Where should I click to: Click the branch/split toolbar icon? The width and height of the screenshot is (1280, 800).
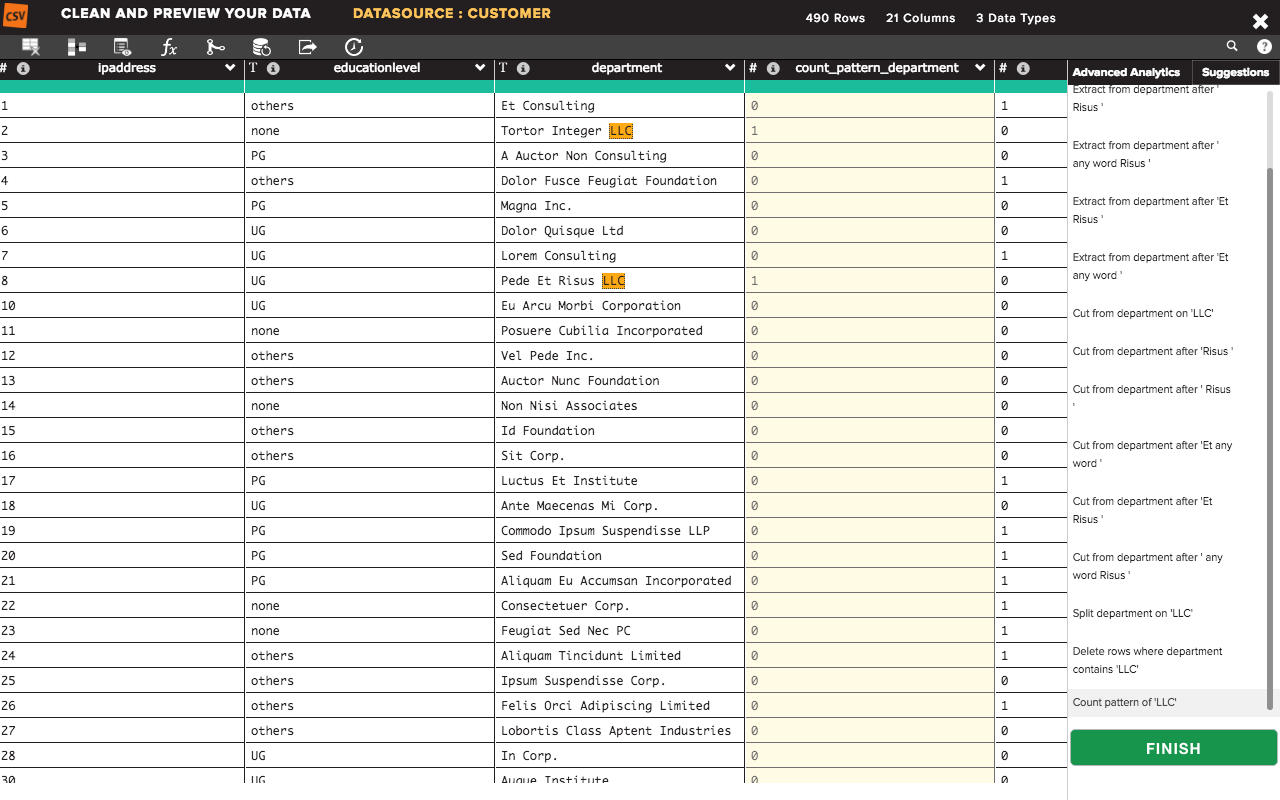[215, 47]
